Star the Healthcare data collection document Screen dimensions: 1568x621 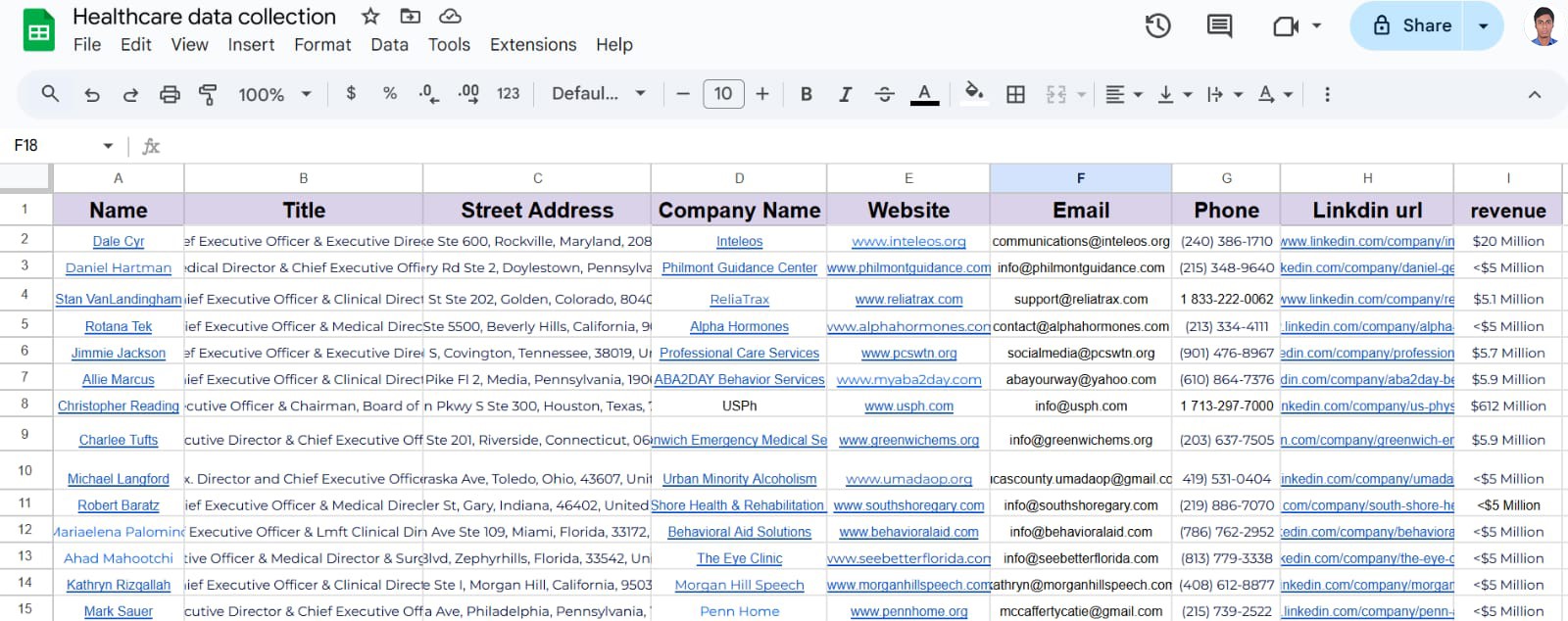(x=370, y=17)
